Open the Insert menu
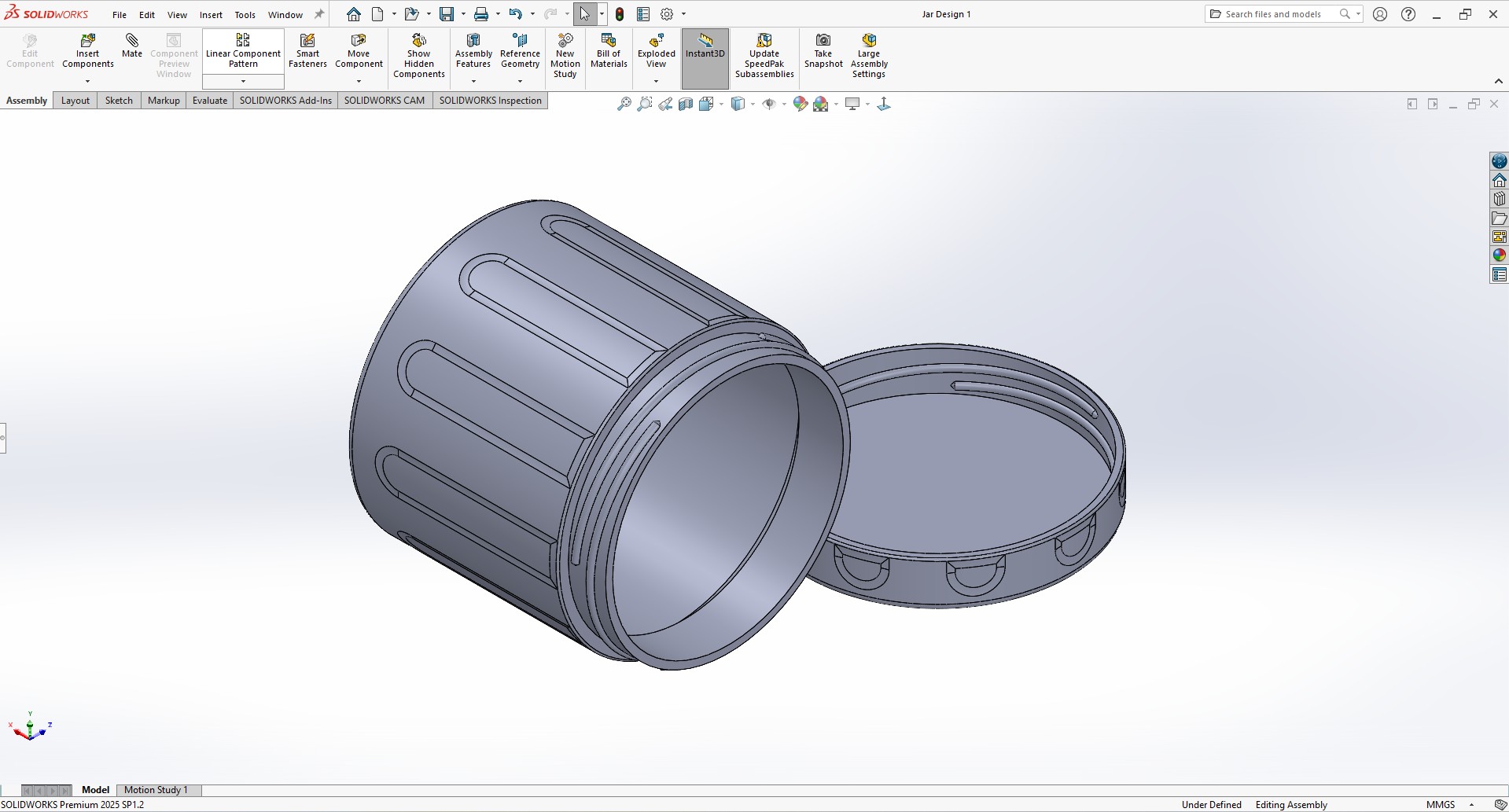 211,15
